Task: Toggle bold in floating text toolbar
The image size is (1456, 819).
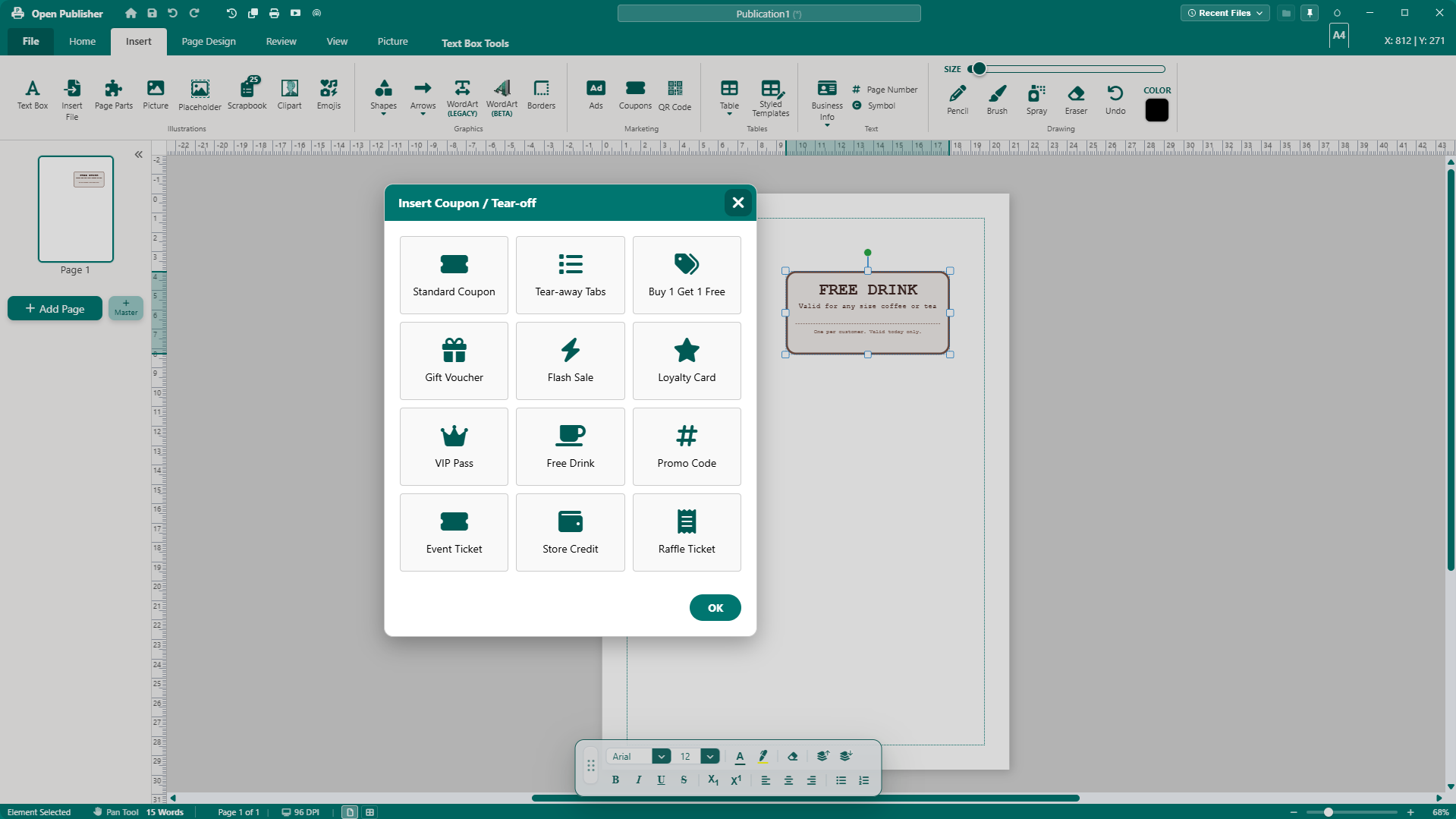Action: (615, 780)
